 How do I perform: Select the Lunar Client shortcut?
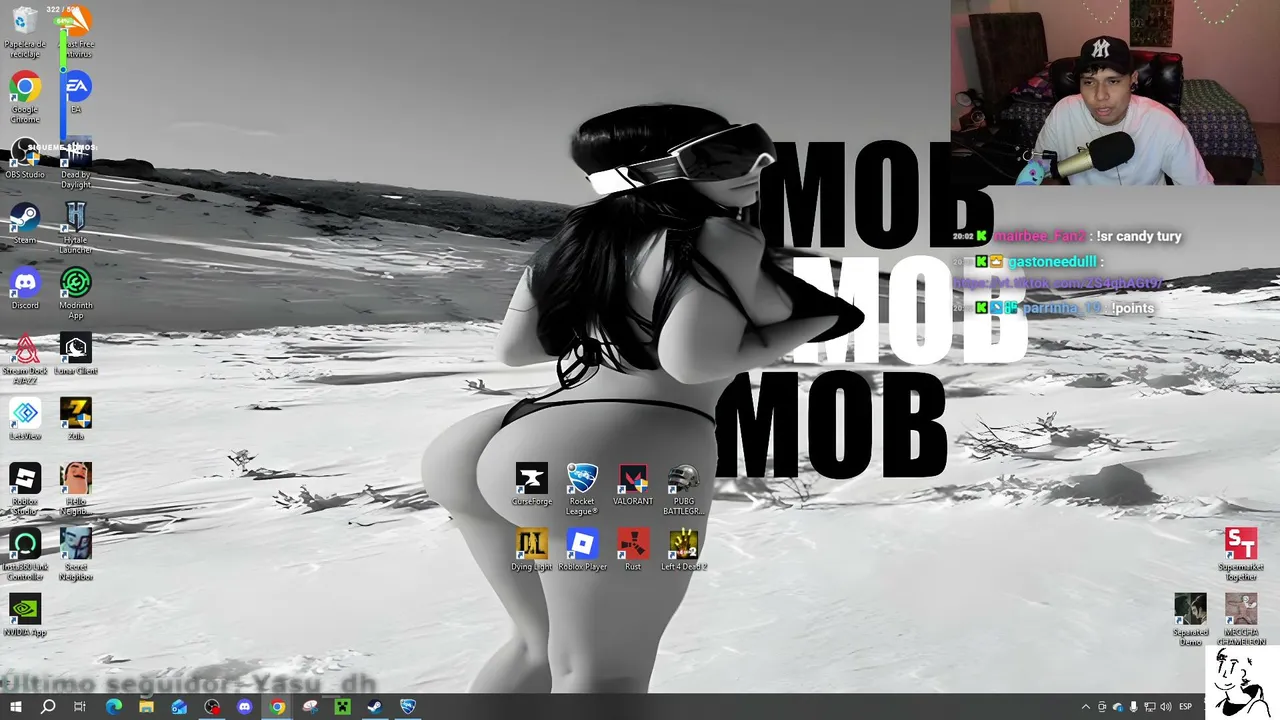point(76,354)
